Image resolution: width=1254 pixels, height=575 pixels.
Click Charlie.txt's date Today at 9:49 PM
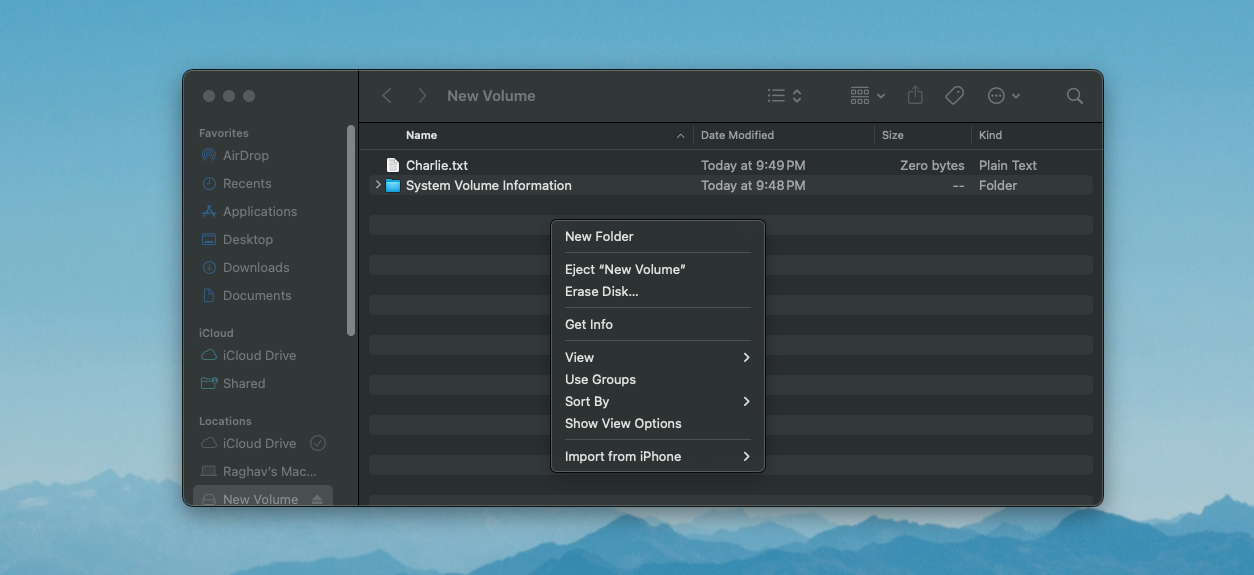(x=753, y=165)
